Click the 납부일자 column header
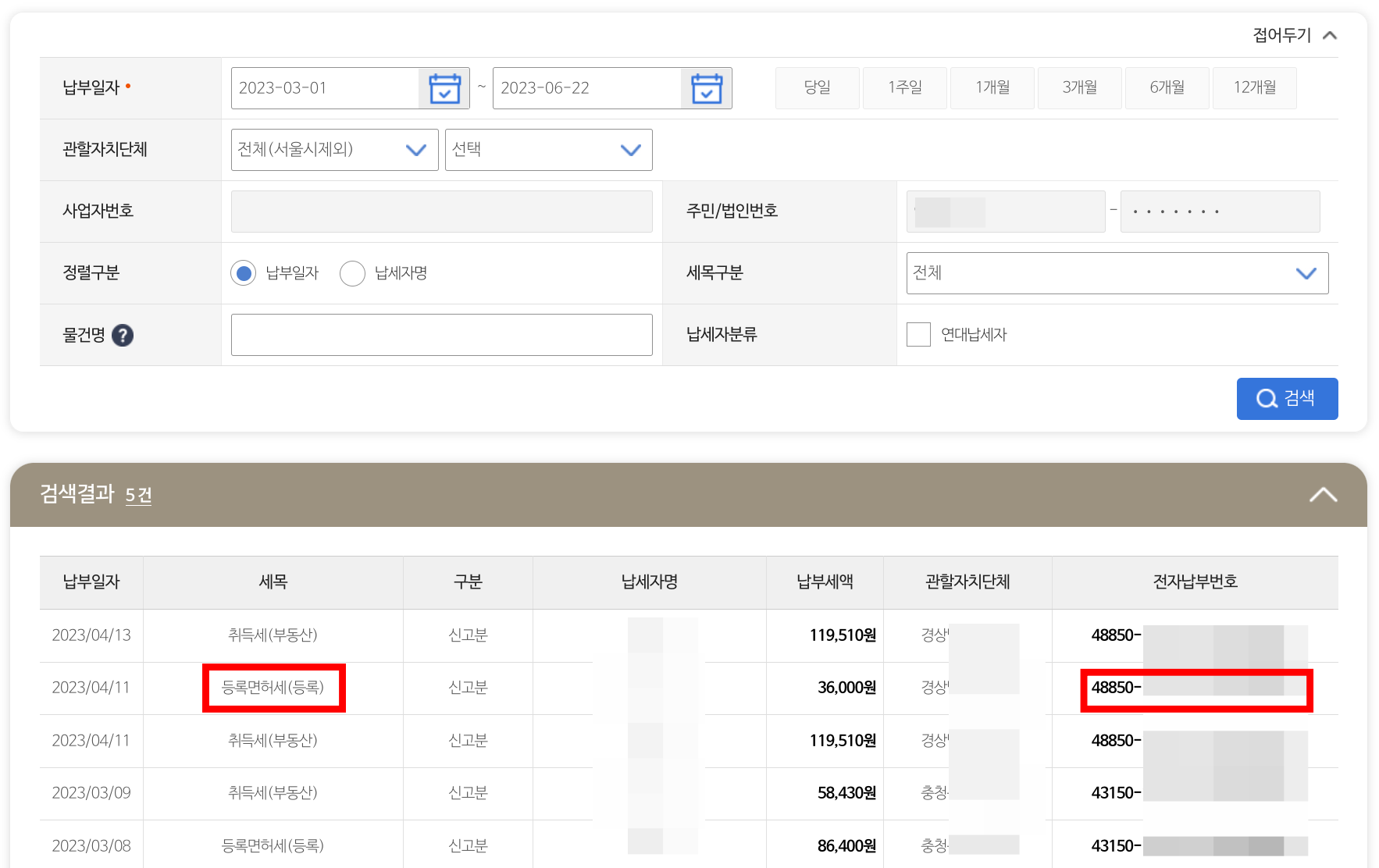The width and height of the screenshot is (1379, 868). pos(91,582)
